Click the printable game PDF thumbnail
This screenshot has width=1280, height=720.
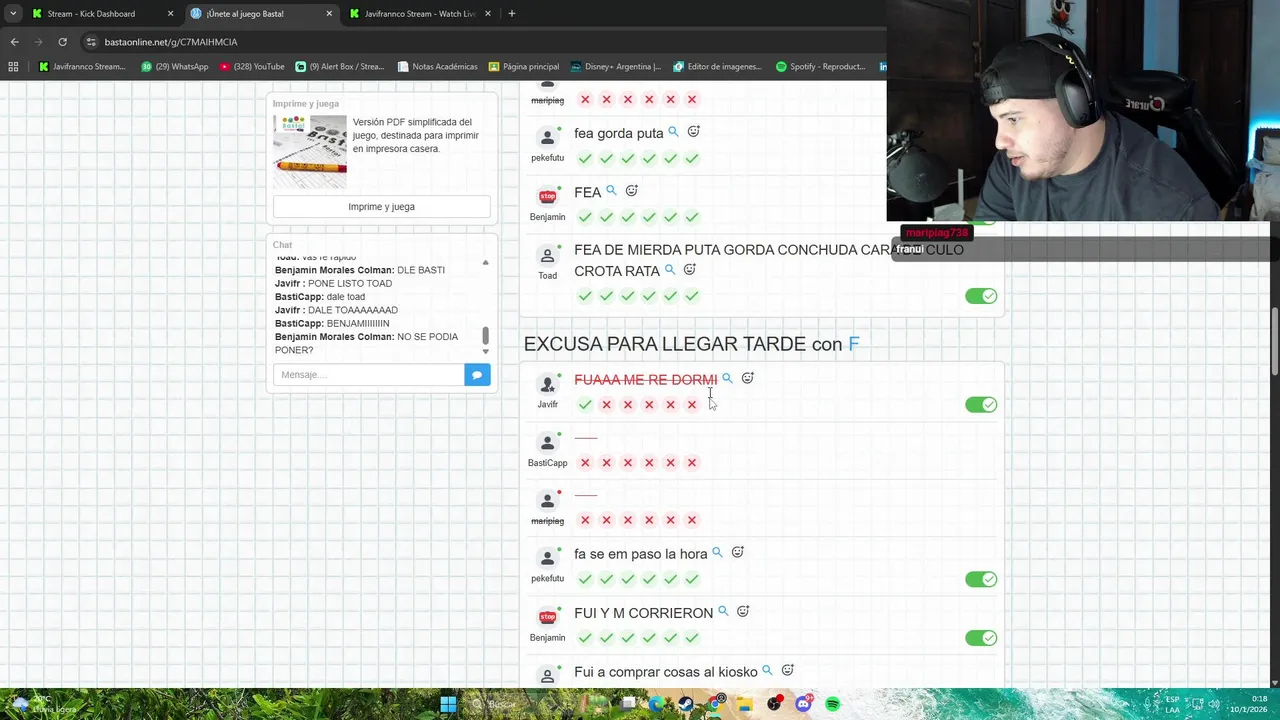310,152
